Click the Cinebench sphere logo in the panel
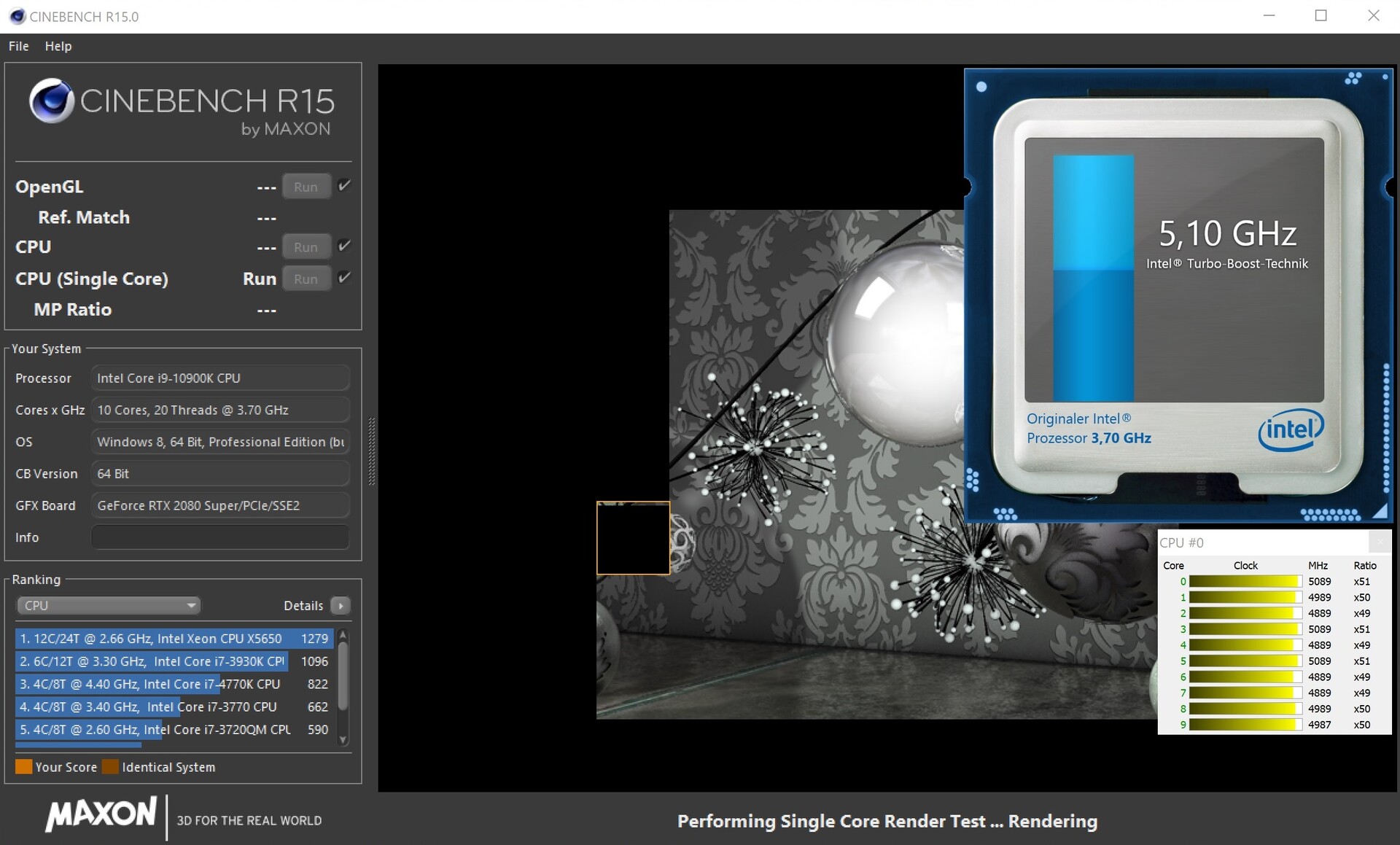Viewport: 1400px width, 845px height. (x=51, y=101)
